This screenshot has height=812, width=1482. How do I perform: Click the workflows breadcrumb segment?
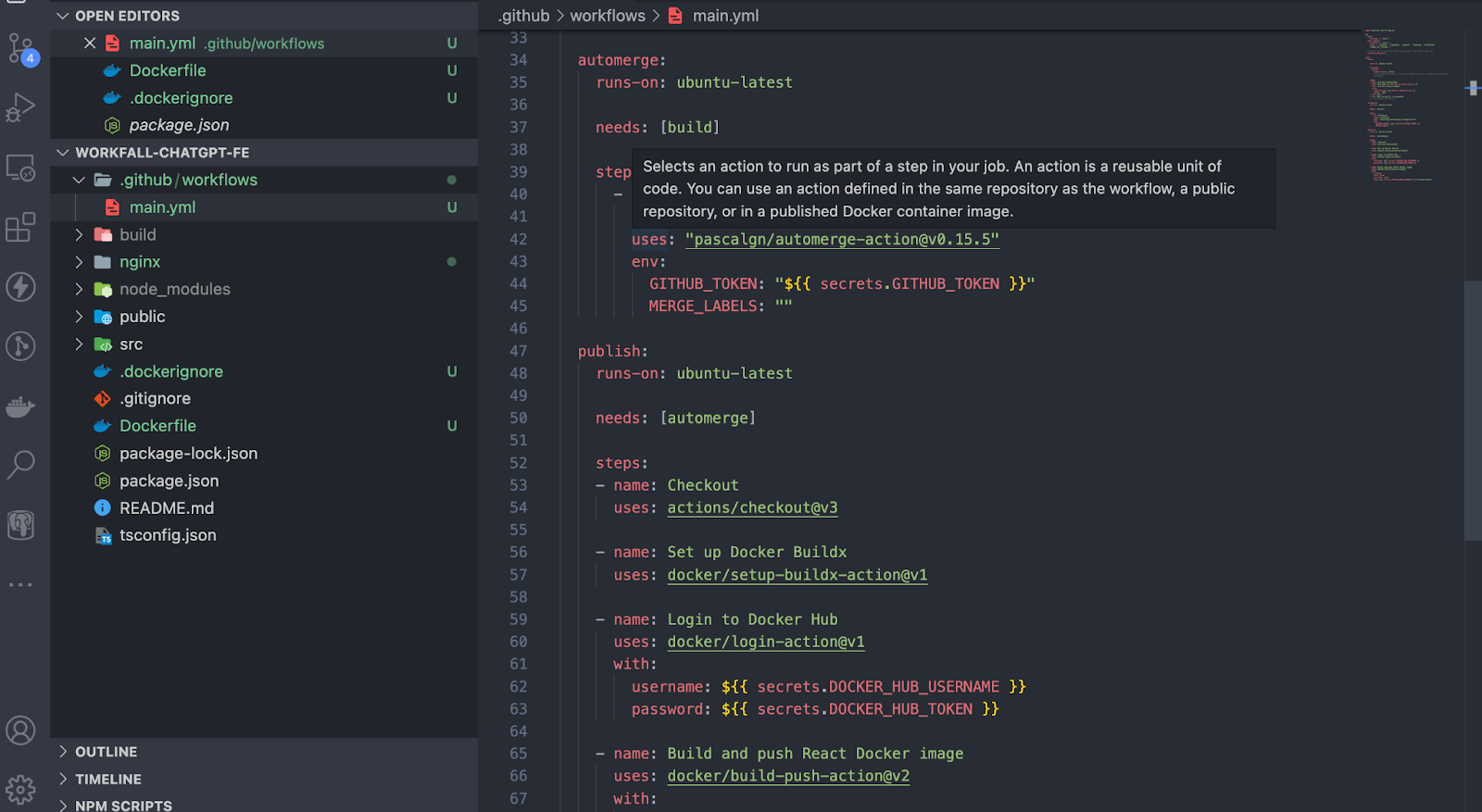[607, 16]
